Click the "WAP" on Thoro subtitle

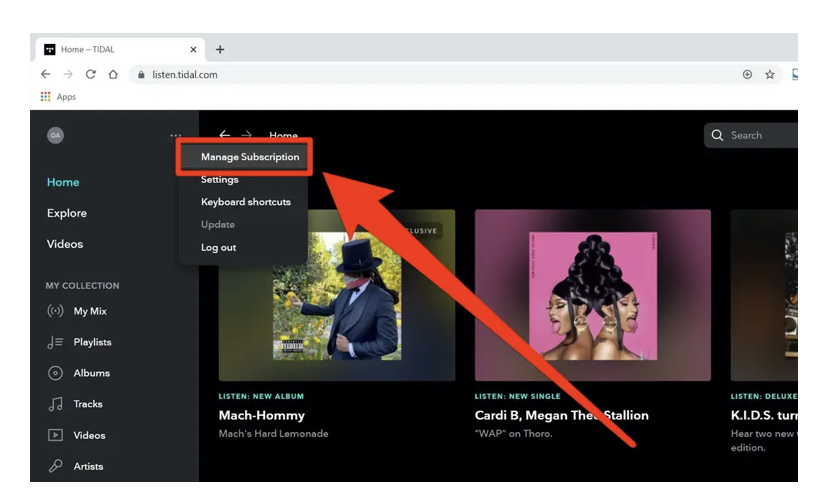(513, 433)
